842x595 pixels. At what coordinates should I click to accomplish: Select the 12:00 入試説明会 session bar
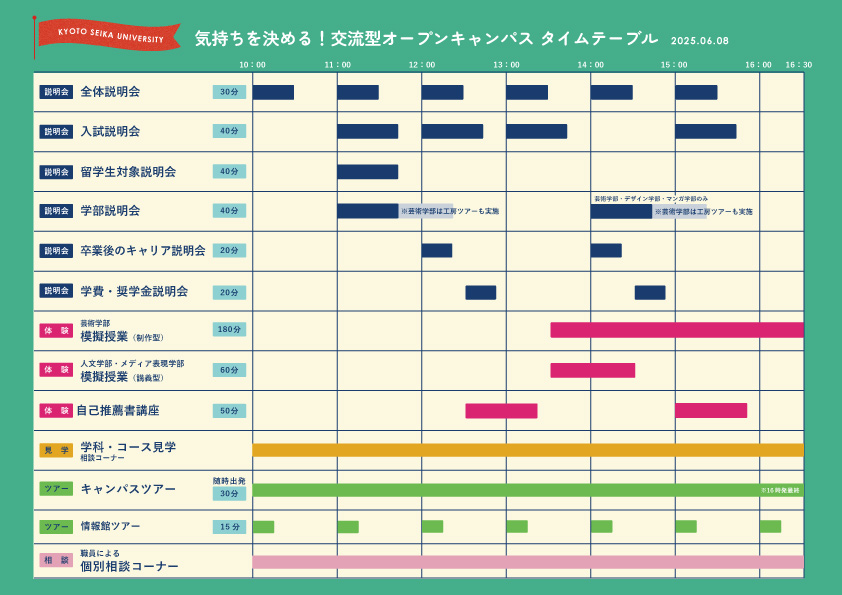click(x=453, y=132)
